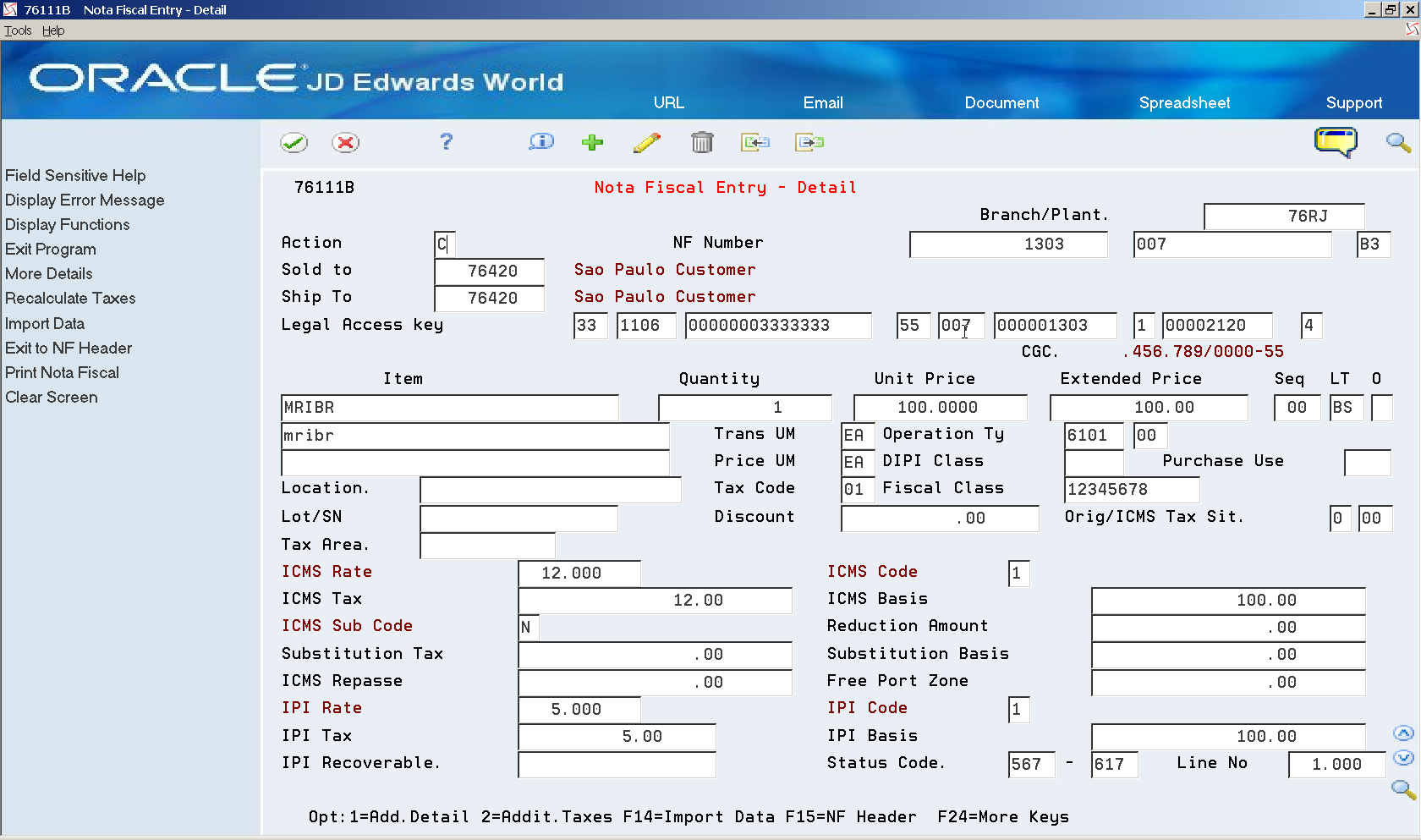The height and width of the screenshot is (840, 1421).
Task: Focus the NF Number field showing 1303
Action: [x=1008, y=244]
